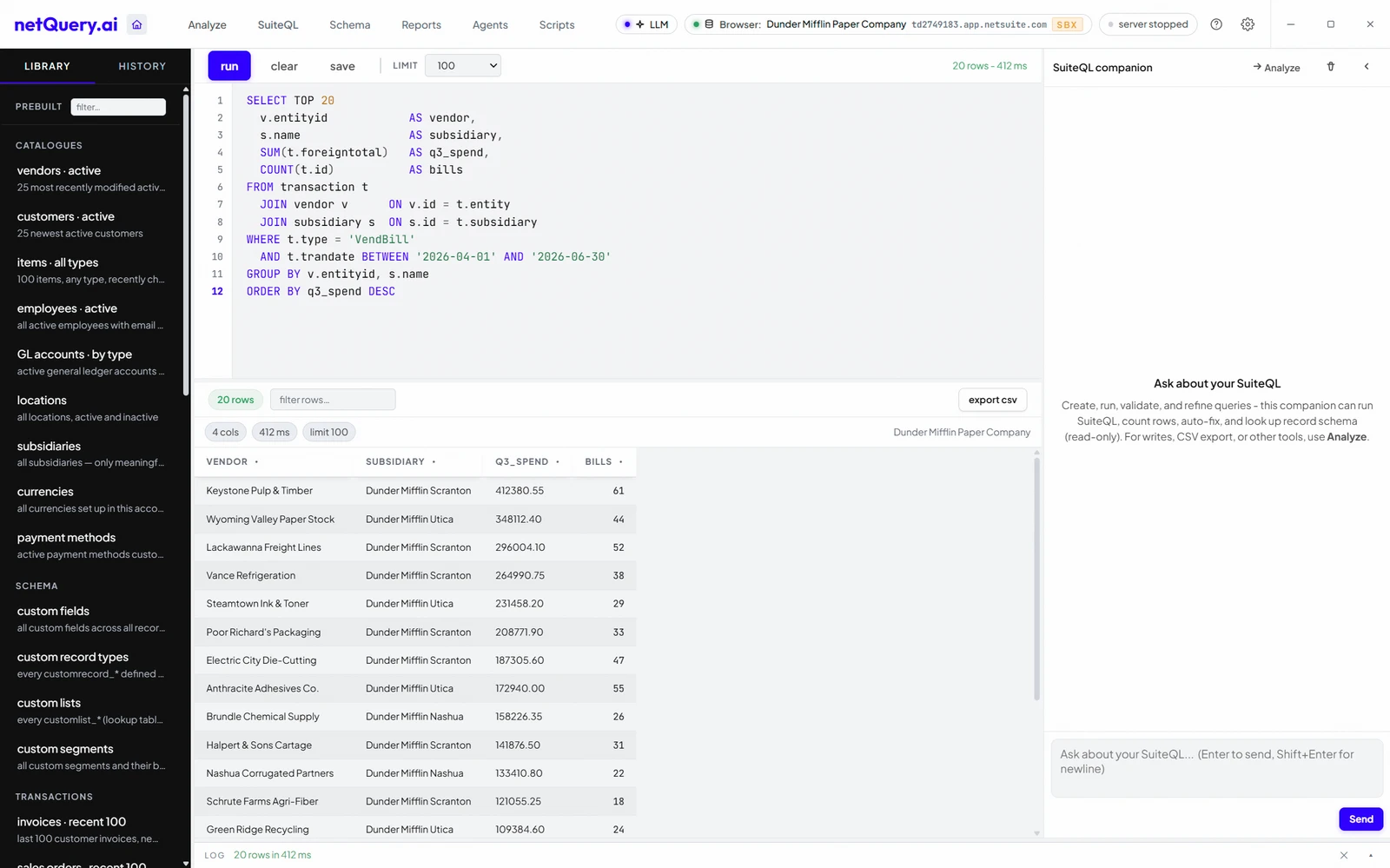The width and height of the screenshot is (1390, 868).
Task: Close the log bar with X icon
Action: point(1344,855)
